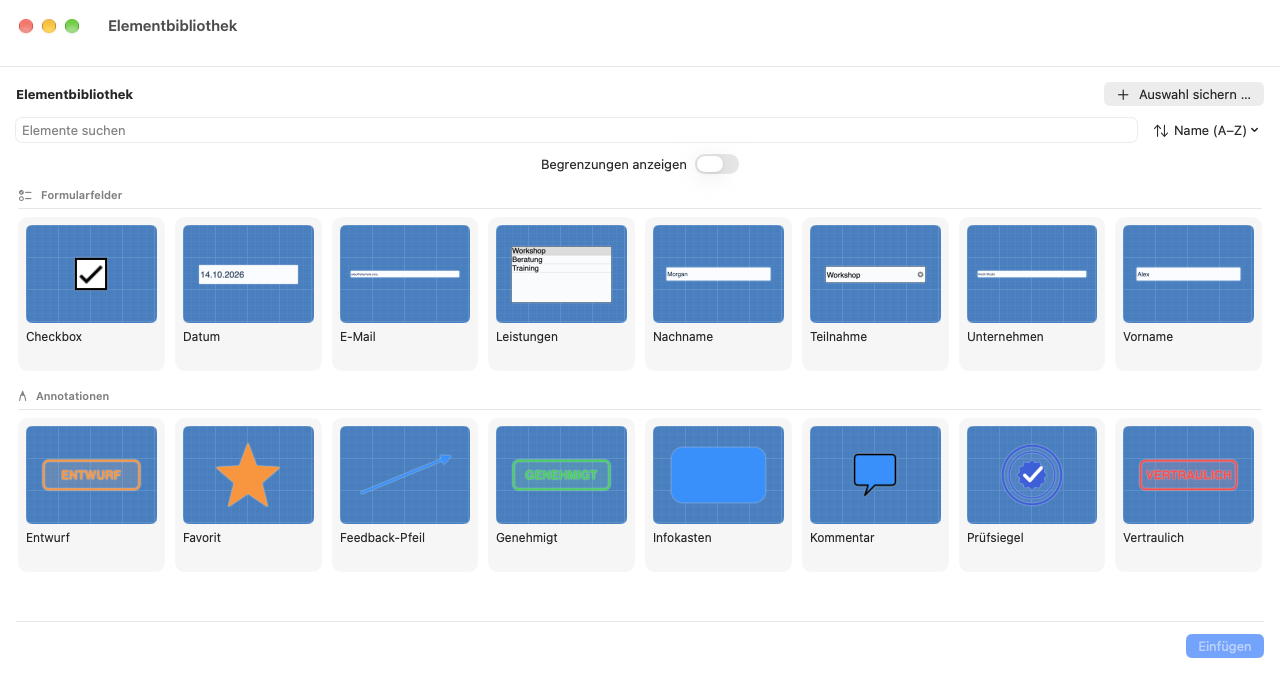Choose the orange star Favorit annotation
This screenshot has width=1280, height=674.
tap(248, 475)
